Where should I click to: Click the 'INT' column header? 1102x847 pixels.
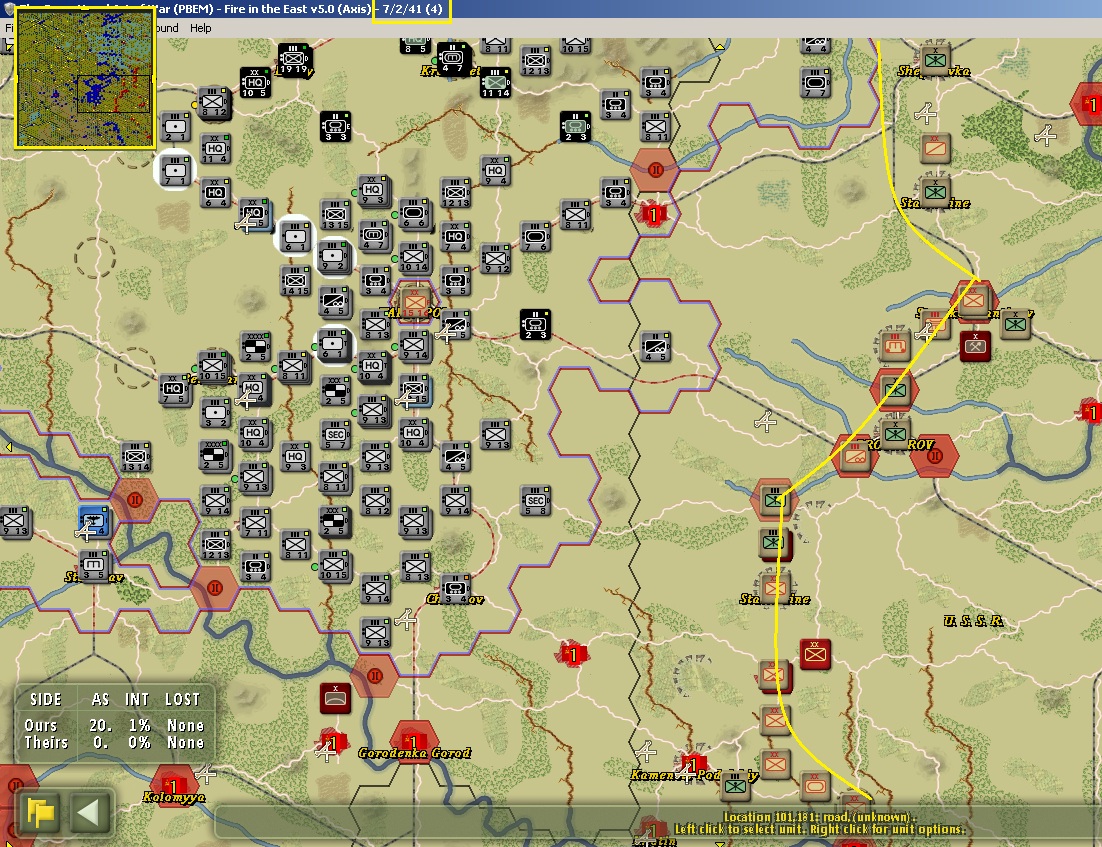137,699
